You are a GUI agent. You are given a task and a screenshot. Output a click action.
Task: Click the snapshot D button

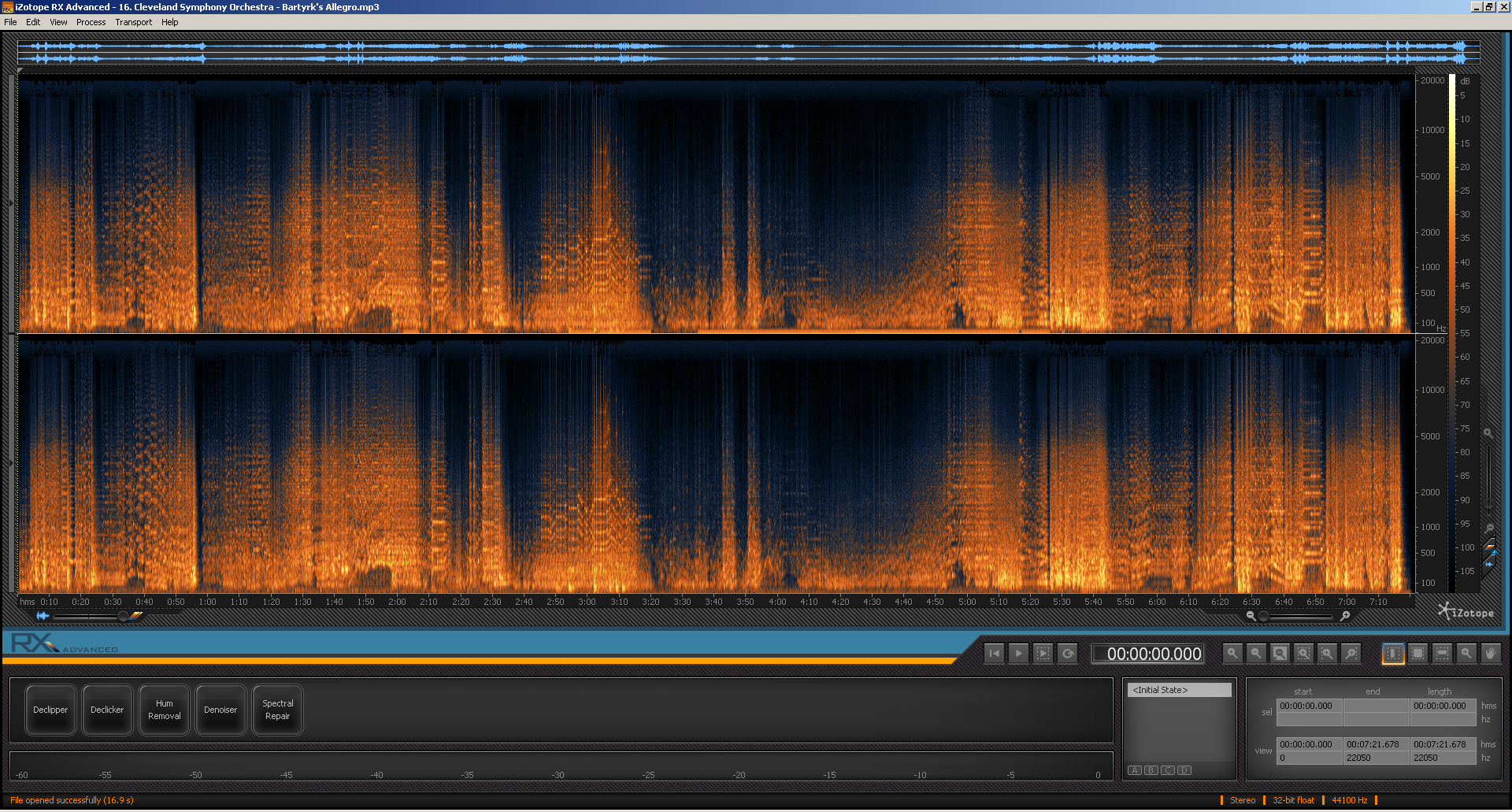pos(1184,770)
